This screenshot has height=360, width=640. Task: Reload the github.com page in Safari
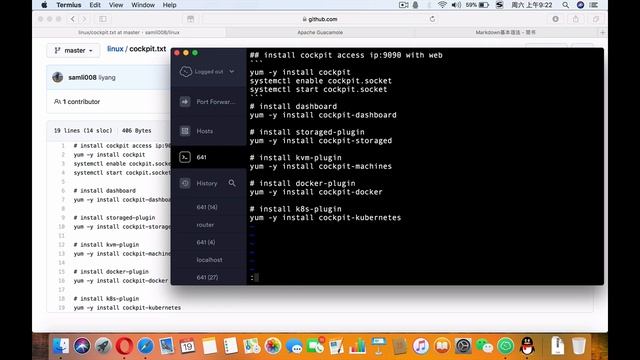(x=432, y=19)
